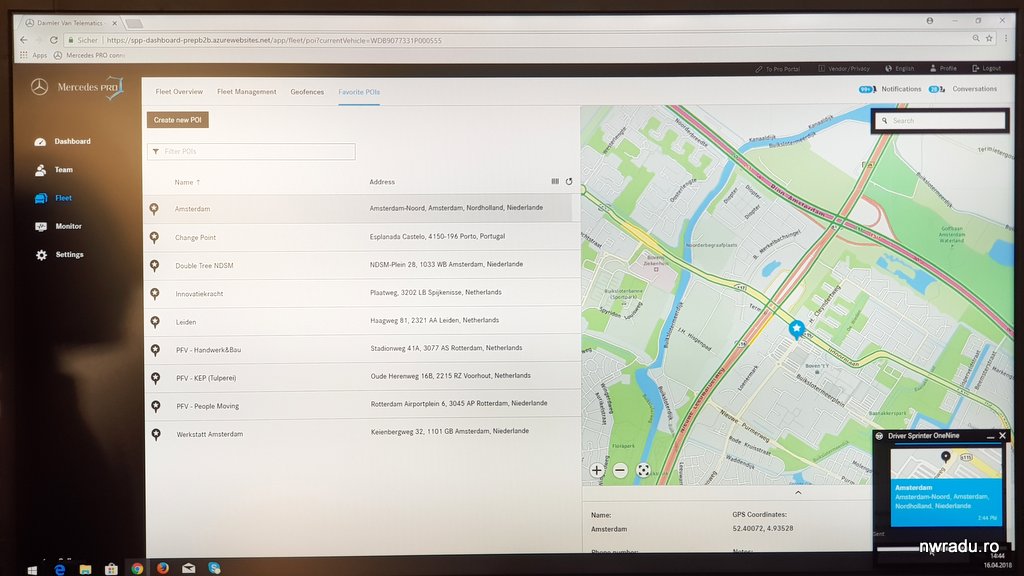Close the Driver Sprinter OneNine chat
Viewport: 1024px width, 576px height.
click(x=1002, y=436)
